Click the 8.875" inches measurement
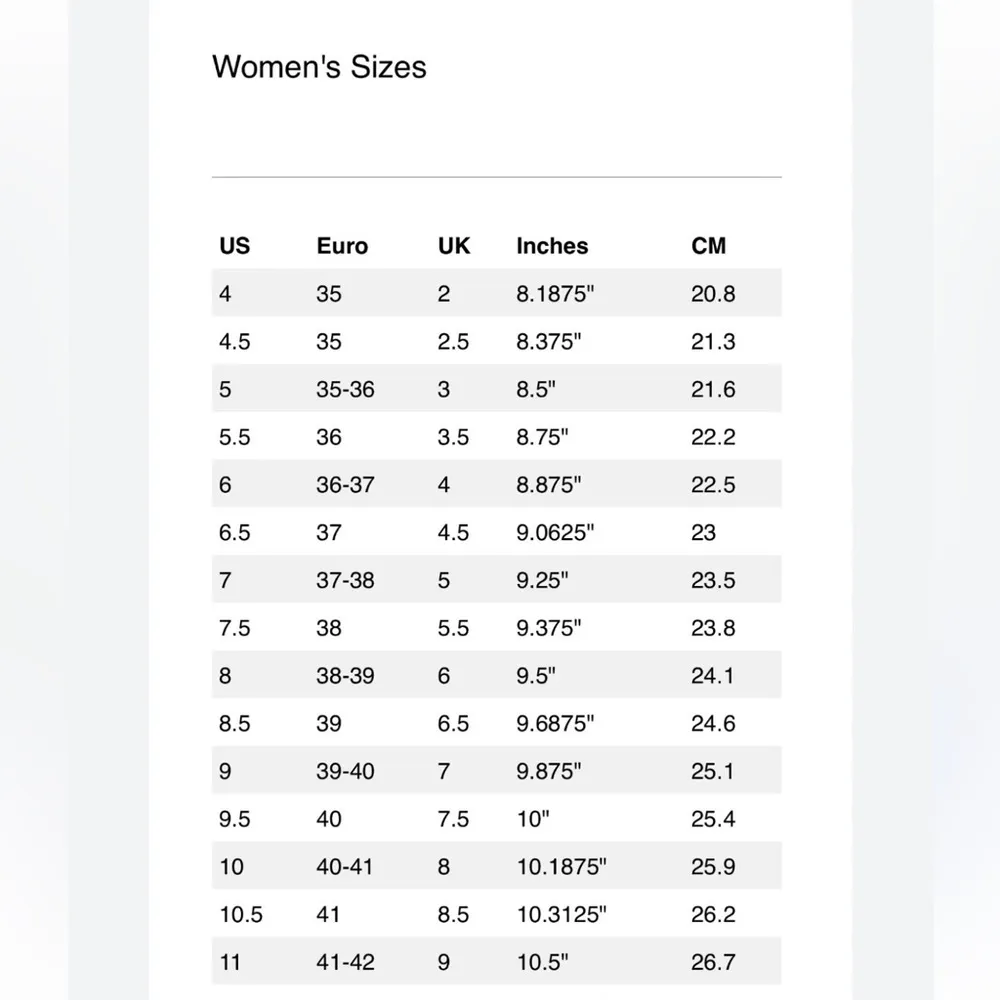1000x1000 pixels. click(549, 485)
